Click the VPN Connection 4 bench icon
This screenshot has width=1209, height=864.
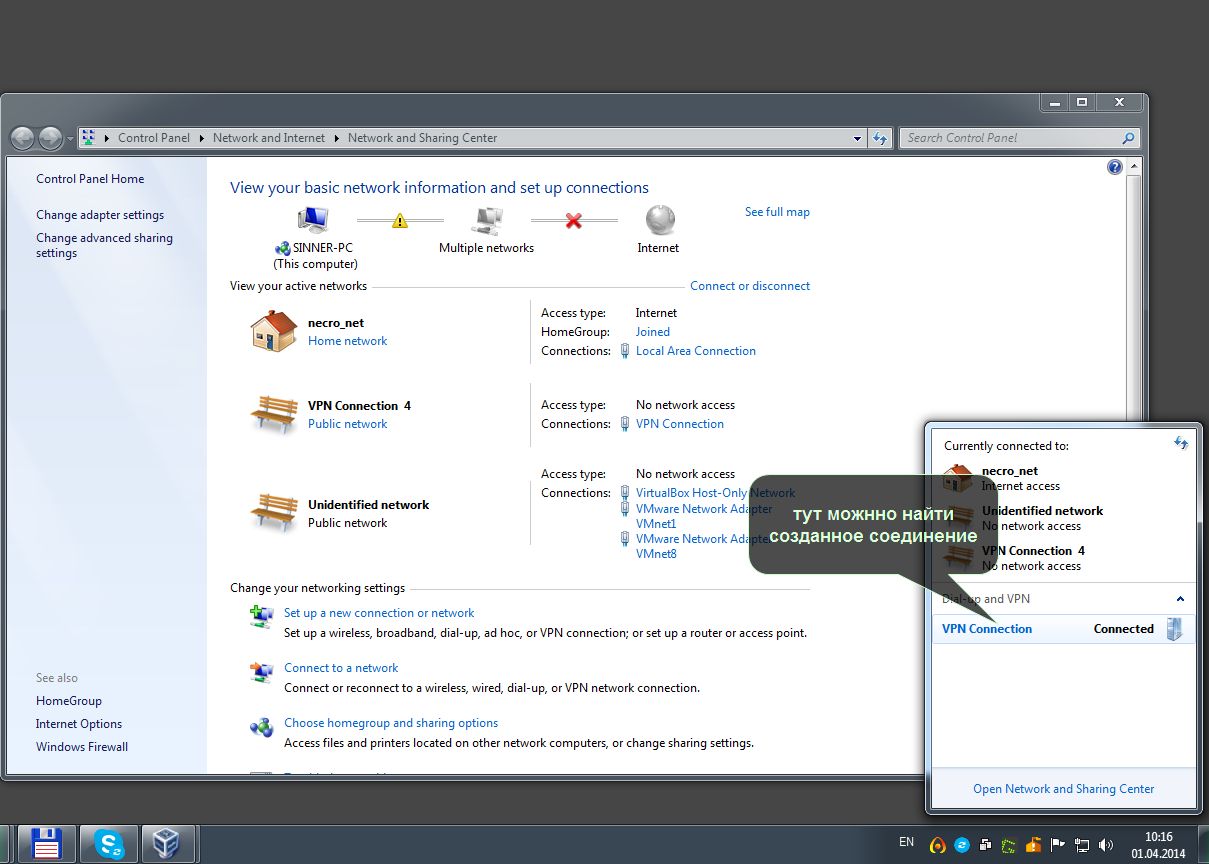click(273, 414)
